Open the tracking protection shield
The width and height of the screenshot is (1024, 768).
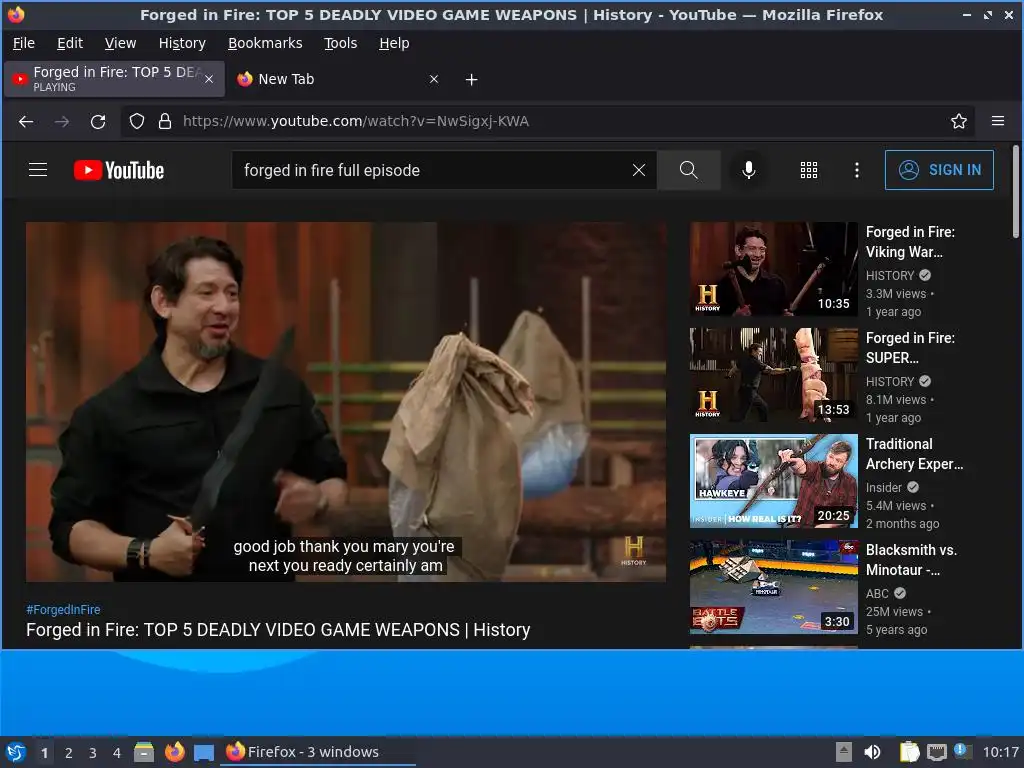[136, 121]
